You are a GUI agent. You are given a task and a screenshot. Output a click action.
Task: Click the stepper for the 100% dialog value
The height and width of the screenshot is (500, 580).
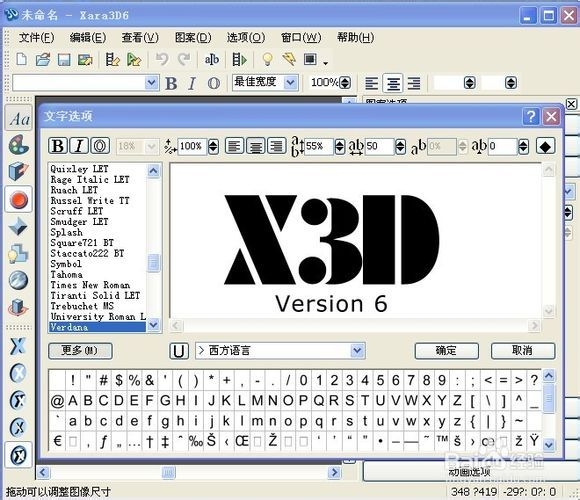213,146
